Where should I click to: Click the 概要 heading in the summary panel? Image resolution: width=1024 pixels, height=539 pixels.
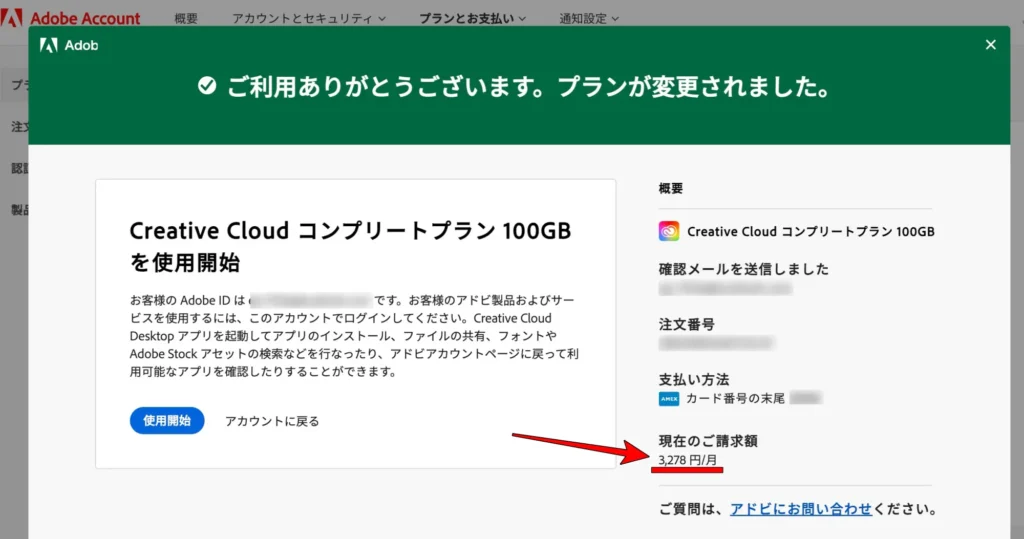click(x=671, y=189)
